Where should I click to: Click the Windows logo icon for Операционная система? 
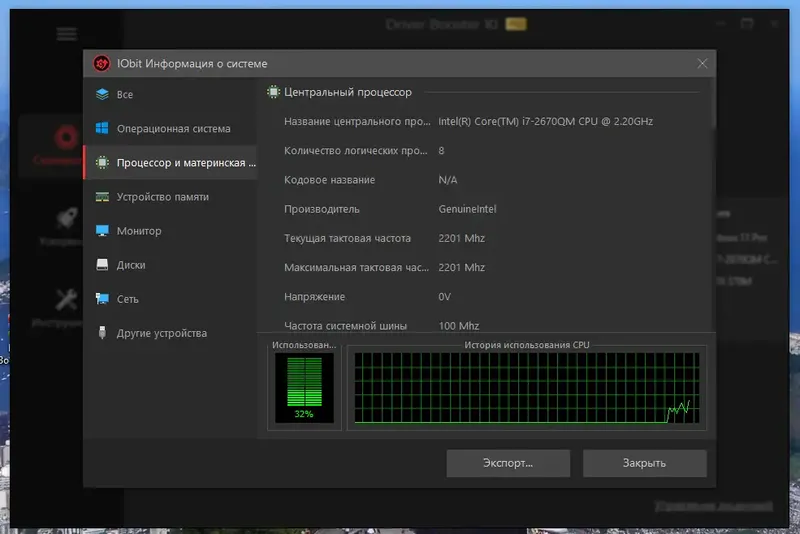(102, 128)
